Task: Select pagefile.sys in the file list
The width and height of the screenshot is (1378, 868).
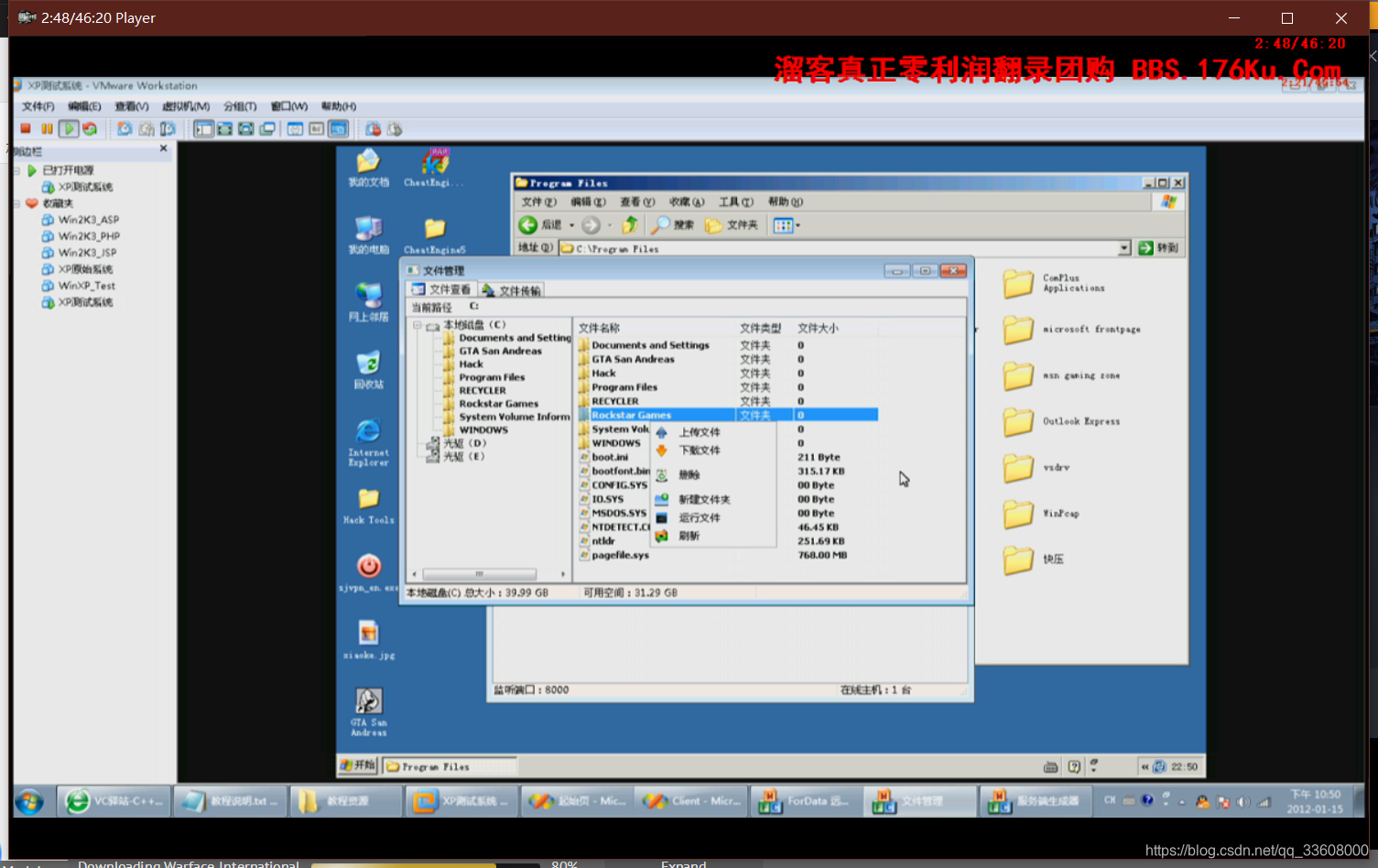Action: [x=620, y=556]
